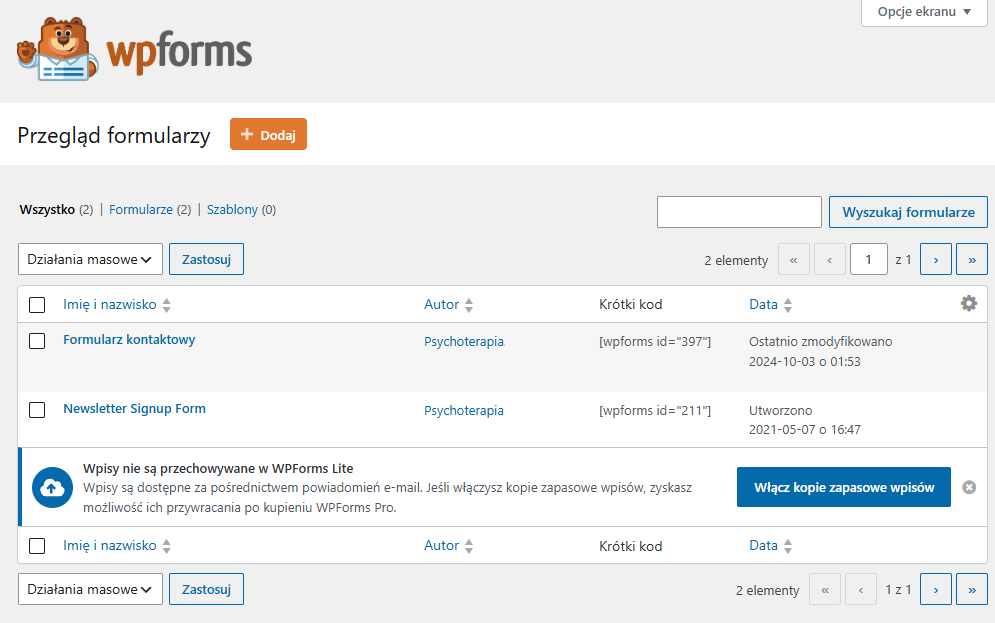The width and height of the screenshot is (995, 623).
Task: Click sort arrows next to header Autor
Action: 469,305
